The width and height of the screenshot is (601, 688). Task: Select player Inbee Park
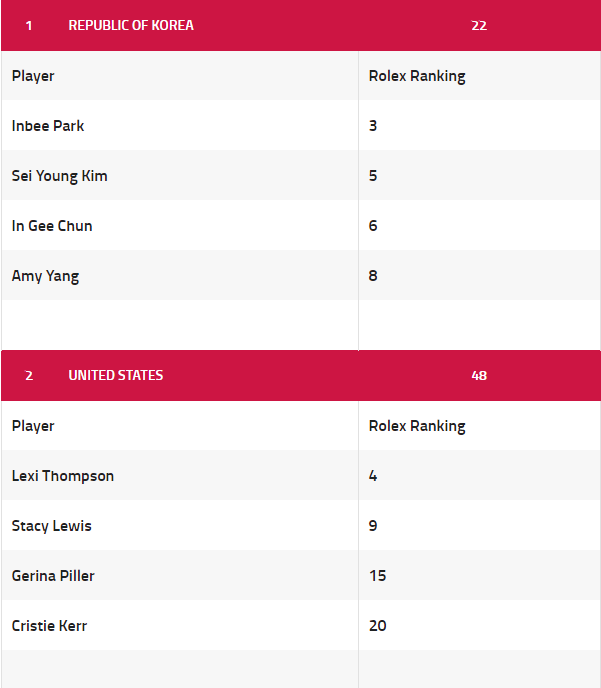coord(48,126)
